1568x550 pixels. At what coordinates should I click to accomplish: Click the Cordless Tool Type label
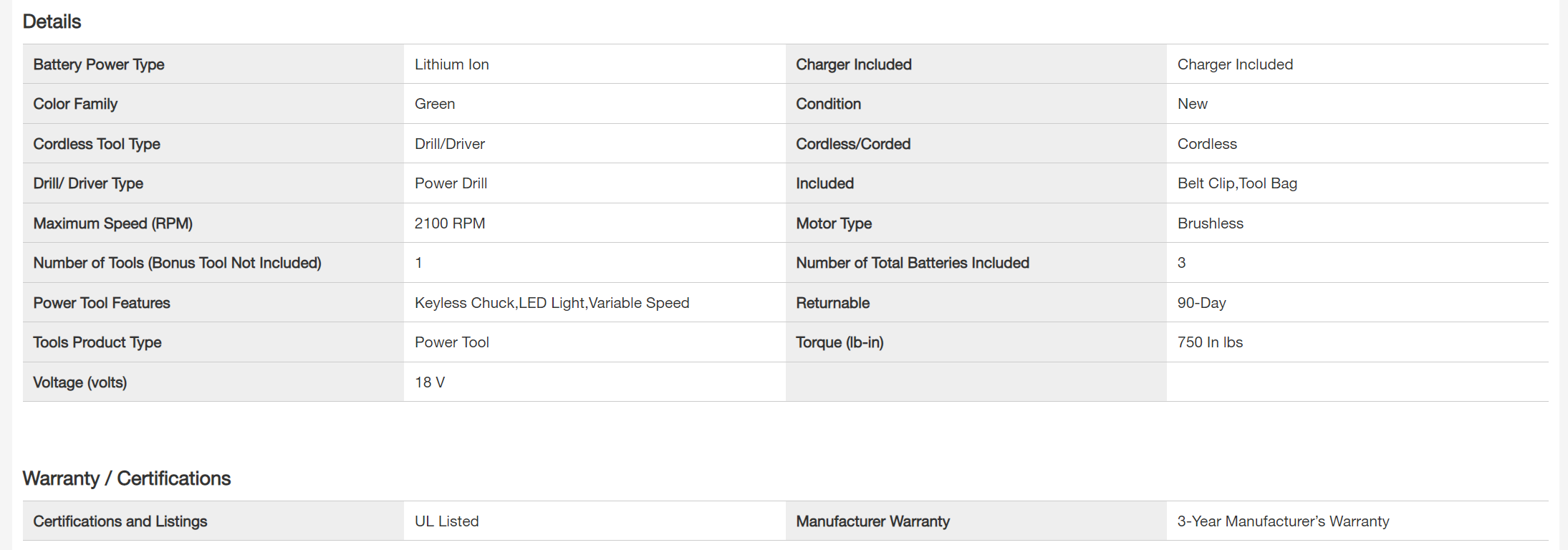click(97, 144)
